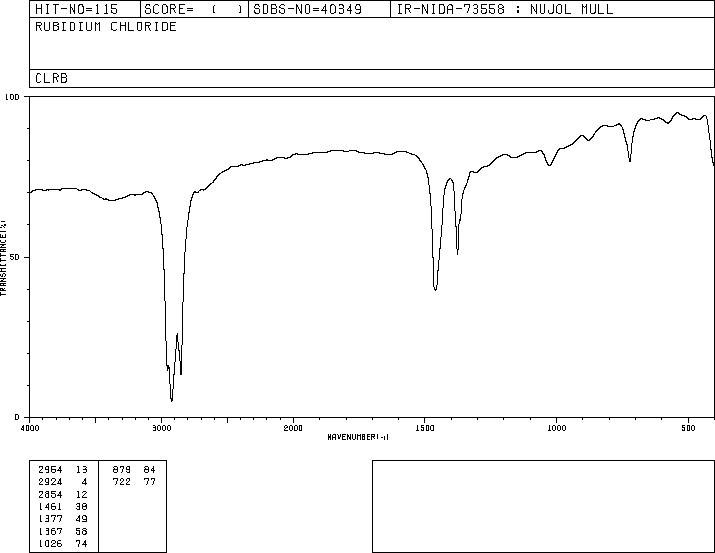Viewport: 715px width, 553px height.
Task: Click transmittance 4 beside 2924
Action: pos(84,482)
